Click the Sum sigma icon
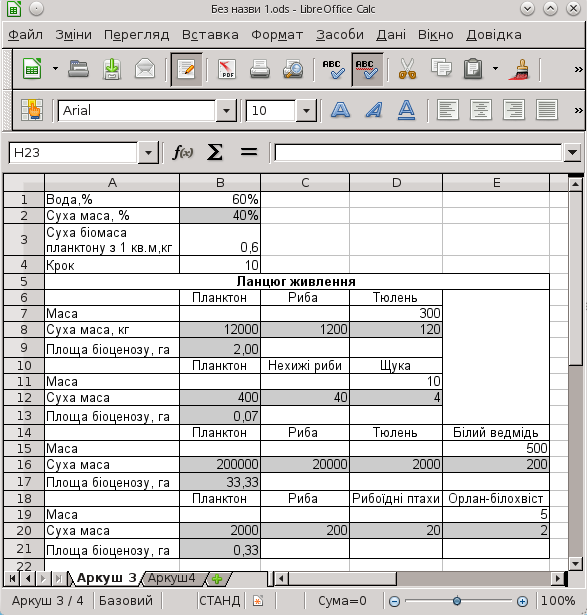 coord(214,152)
